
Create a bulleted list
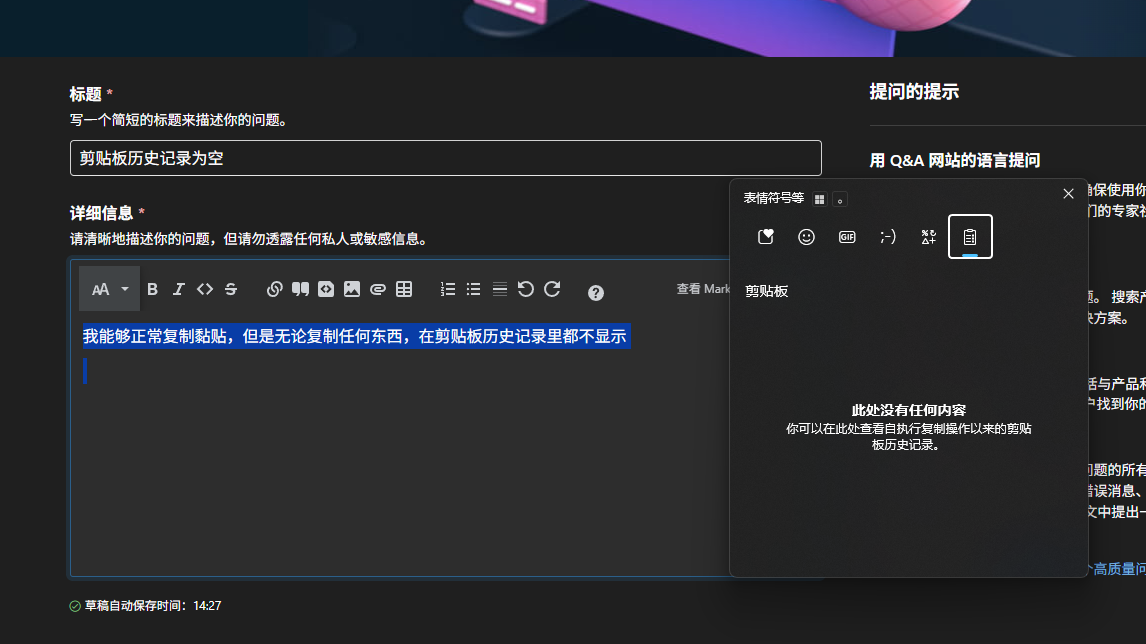[473, 289]
